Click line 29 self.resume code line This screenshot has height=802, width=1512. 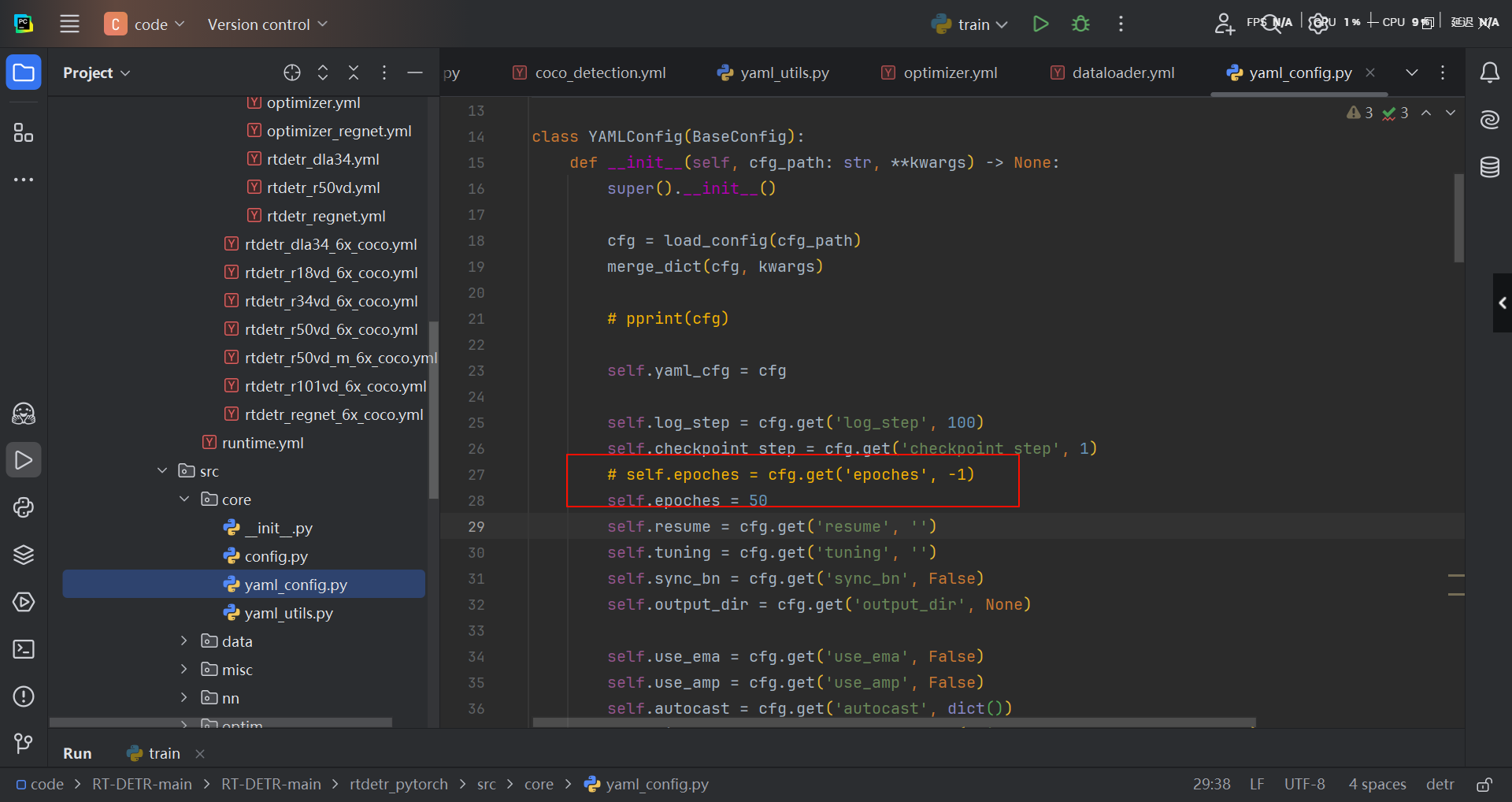click(772, 526)
